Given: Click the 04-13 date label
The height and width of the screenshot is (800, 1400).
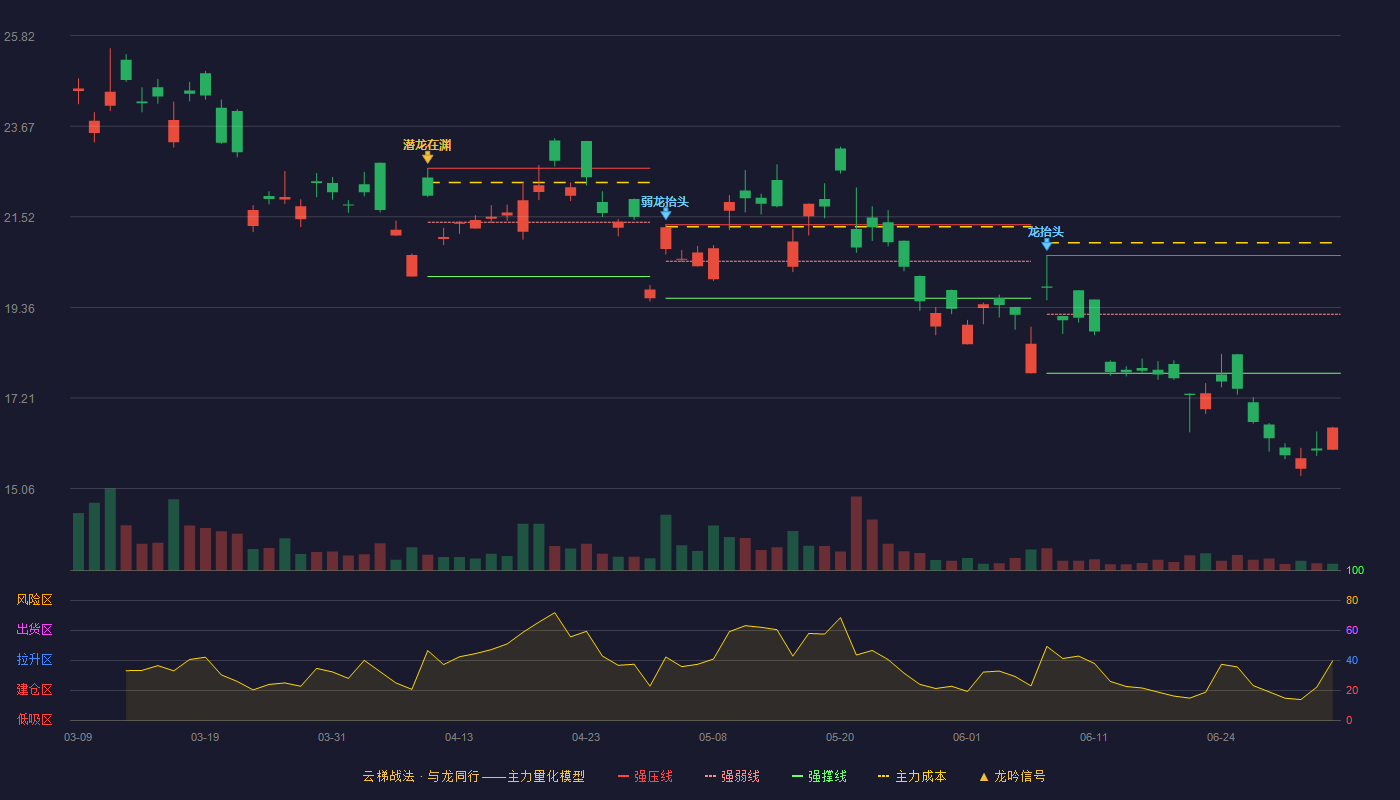Looking at the screenshot, I should tap(459, 737).
